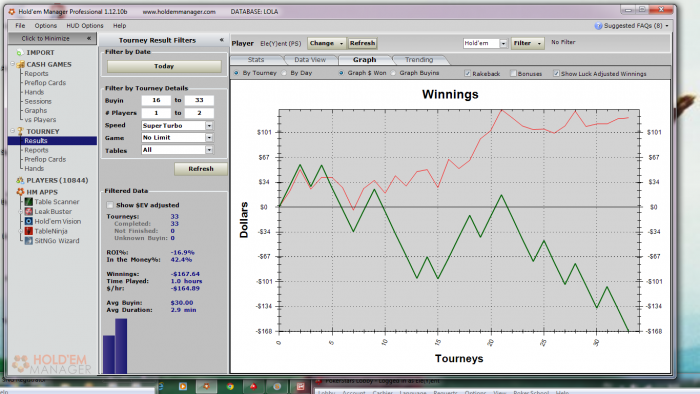700x394 pixels.
Task: Click the Hold'em Manager title bar icon
Action: pos(12,12)
